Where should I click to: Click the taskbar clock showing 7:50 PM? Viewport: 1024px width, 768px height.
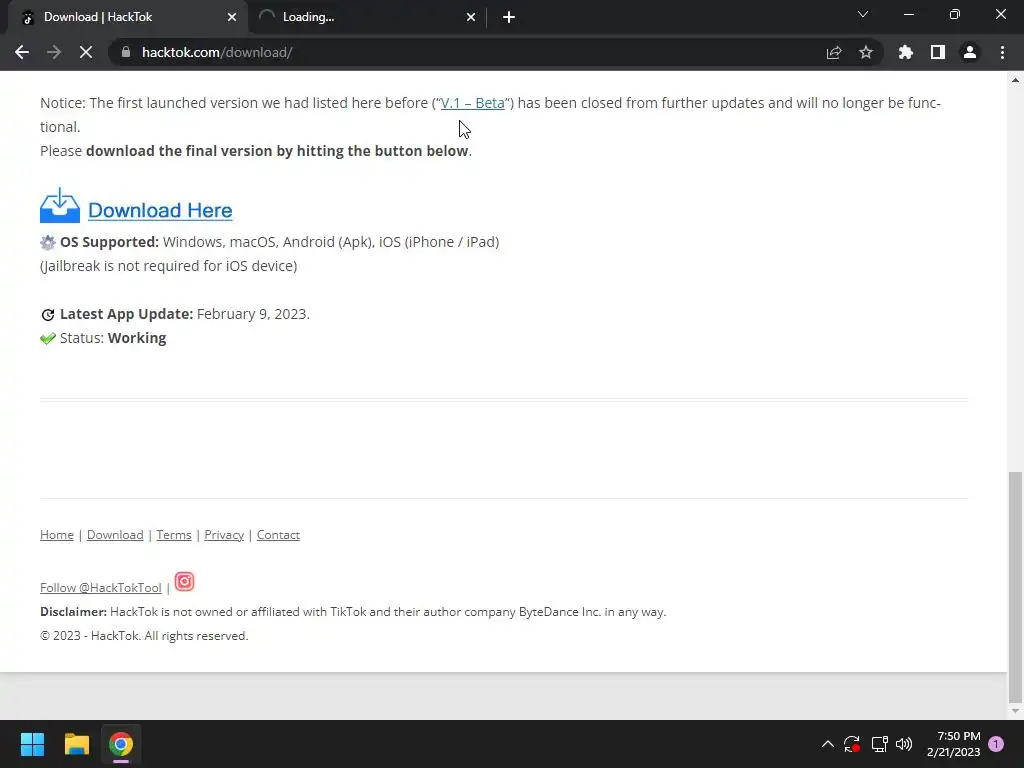pos(953,744)
